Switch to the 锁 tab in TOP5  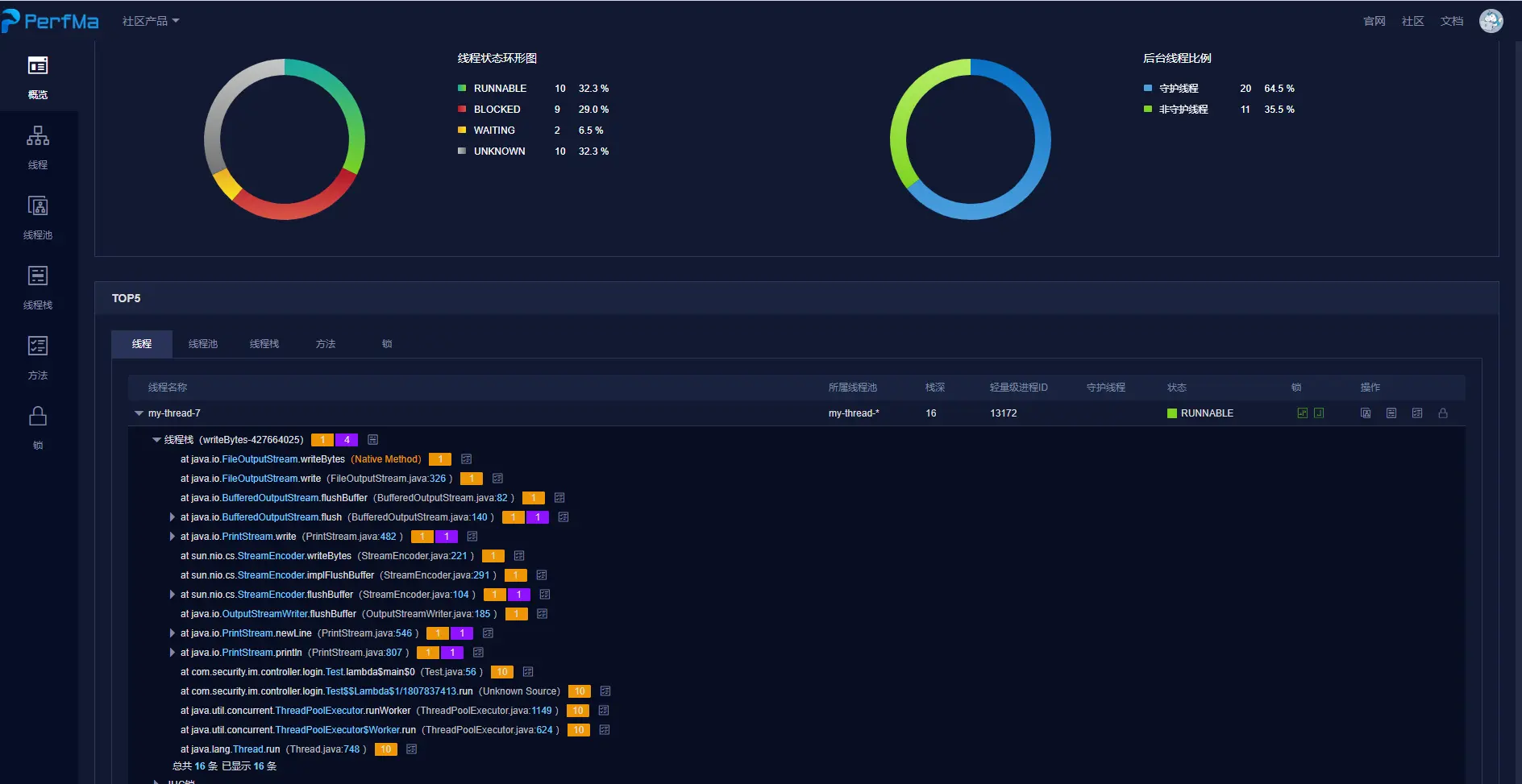[x=387, y=344]
